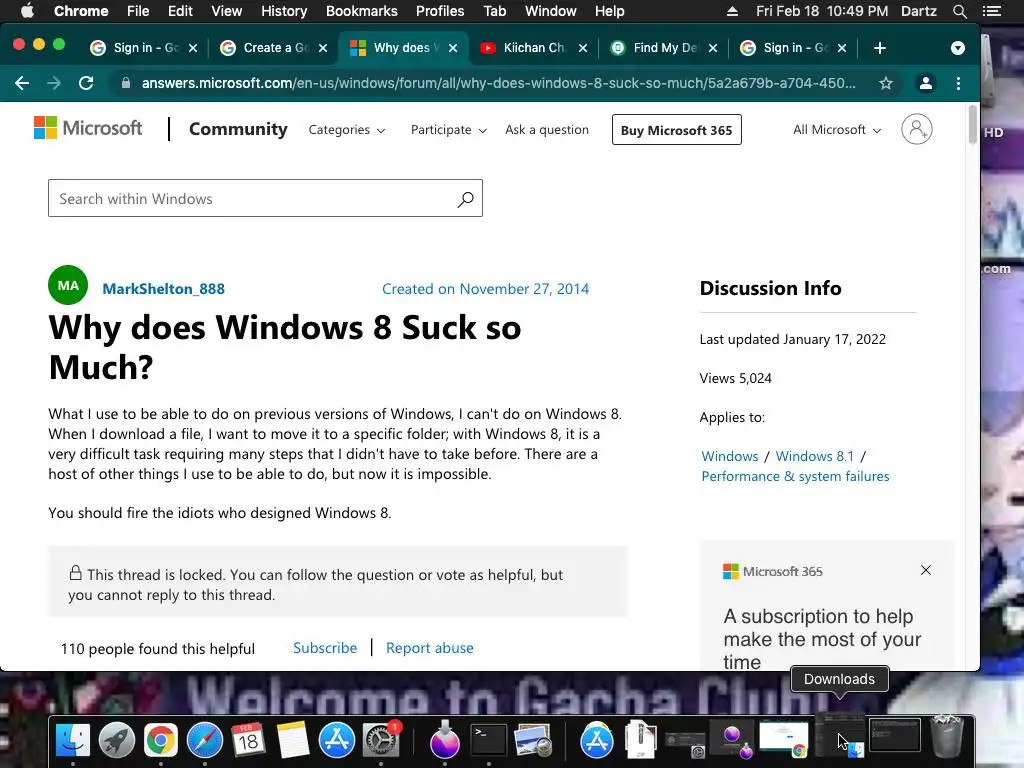Screen dimensions: 1024x768
Task: Open the File menu
Action: click(x=138, y=11)
